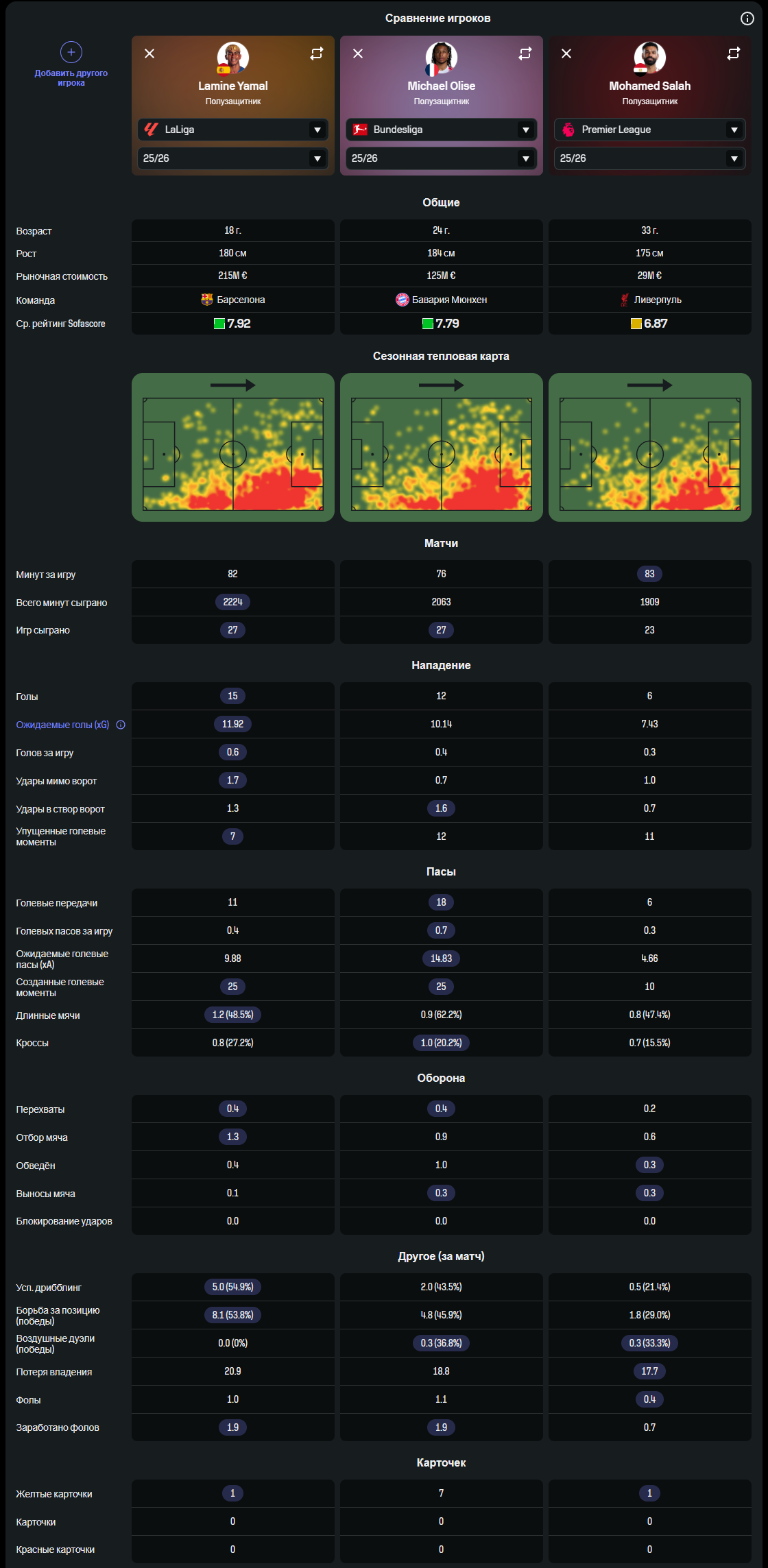
Task: Click the 29M € market value
Action: [x=650, y=276]
